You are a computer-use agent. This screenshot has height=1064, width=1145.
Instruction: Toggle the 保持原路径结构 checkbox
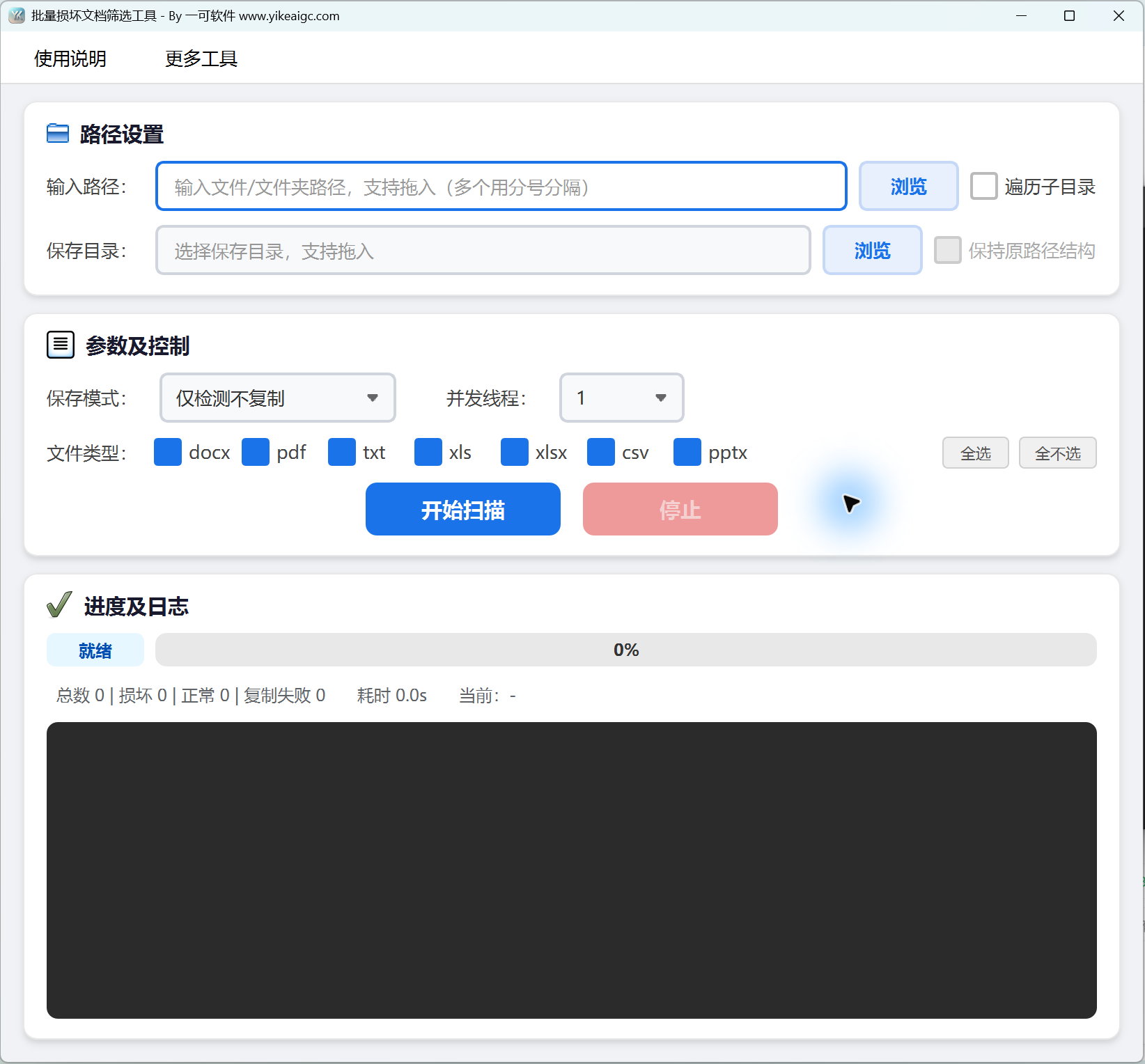(948, 250)
